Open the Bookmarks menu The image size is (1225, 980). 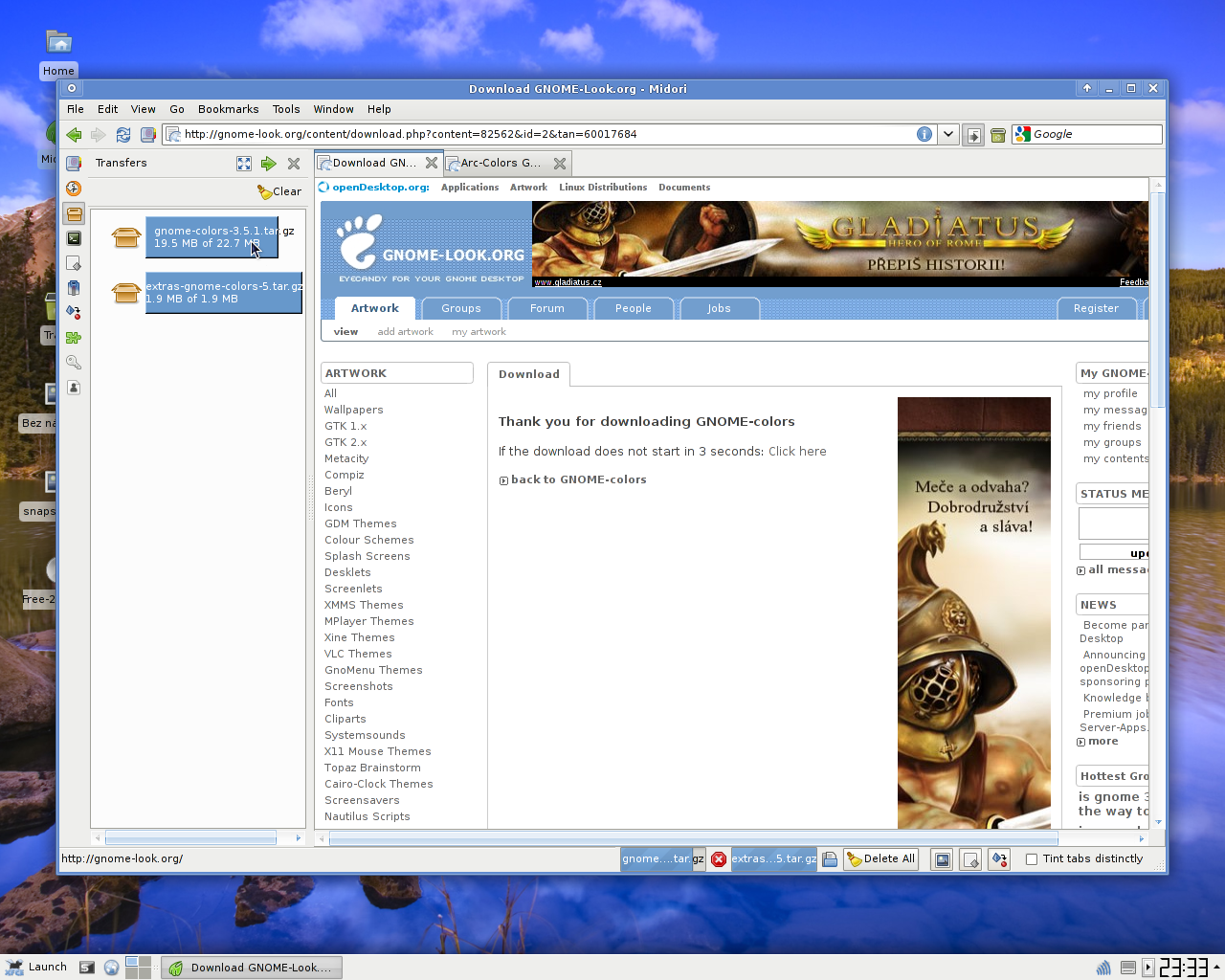[229, 109]
